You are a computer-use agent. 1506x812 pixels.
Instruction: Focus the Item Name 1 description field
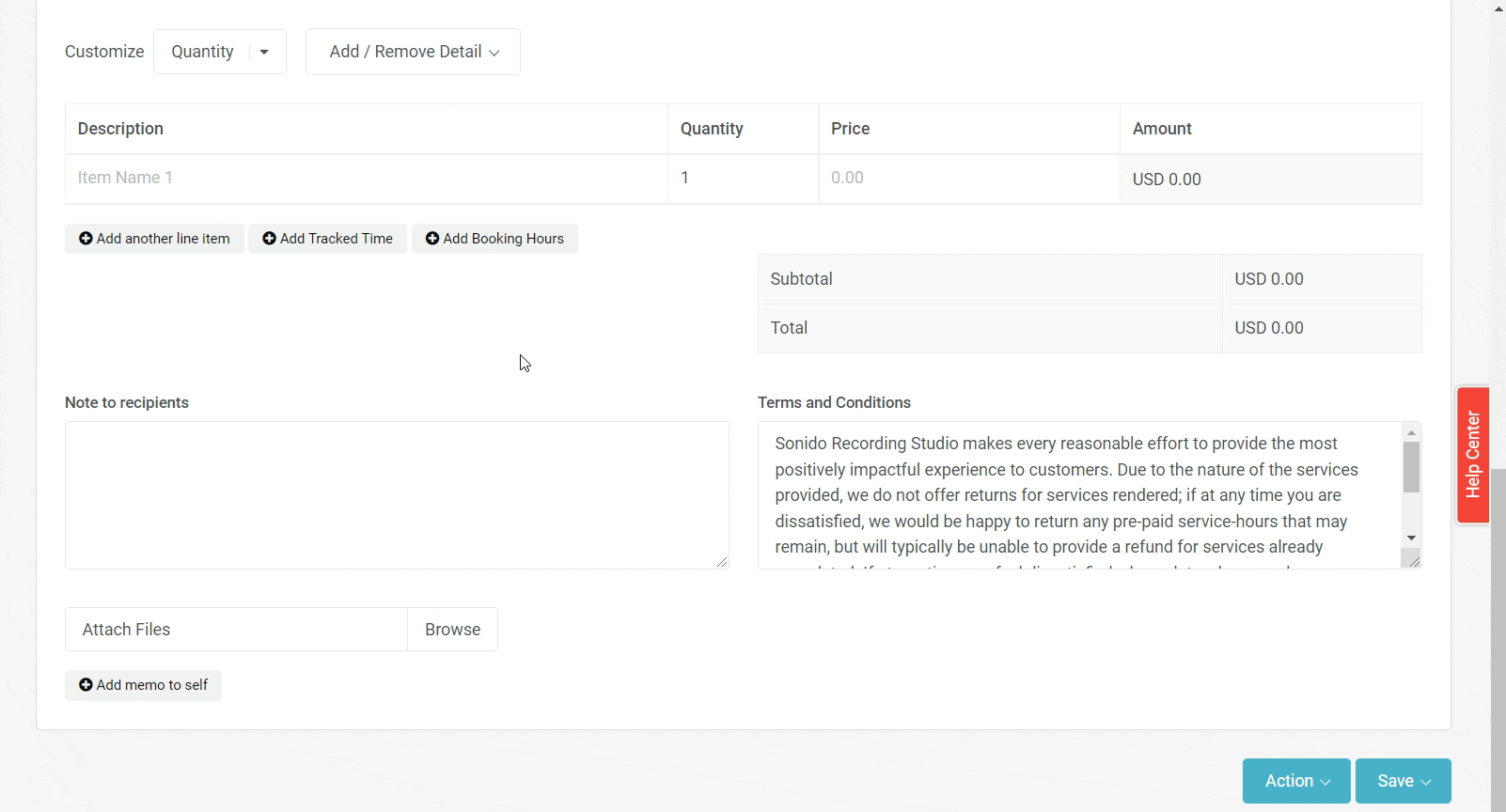[367, 179]
